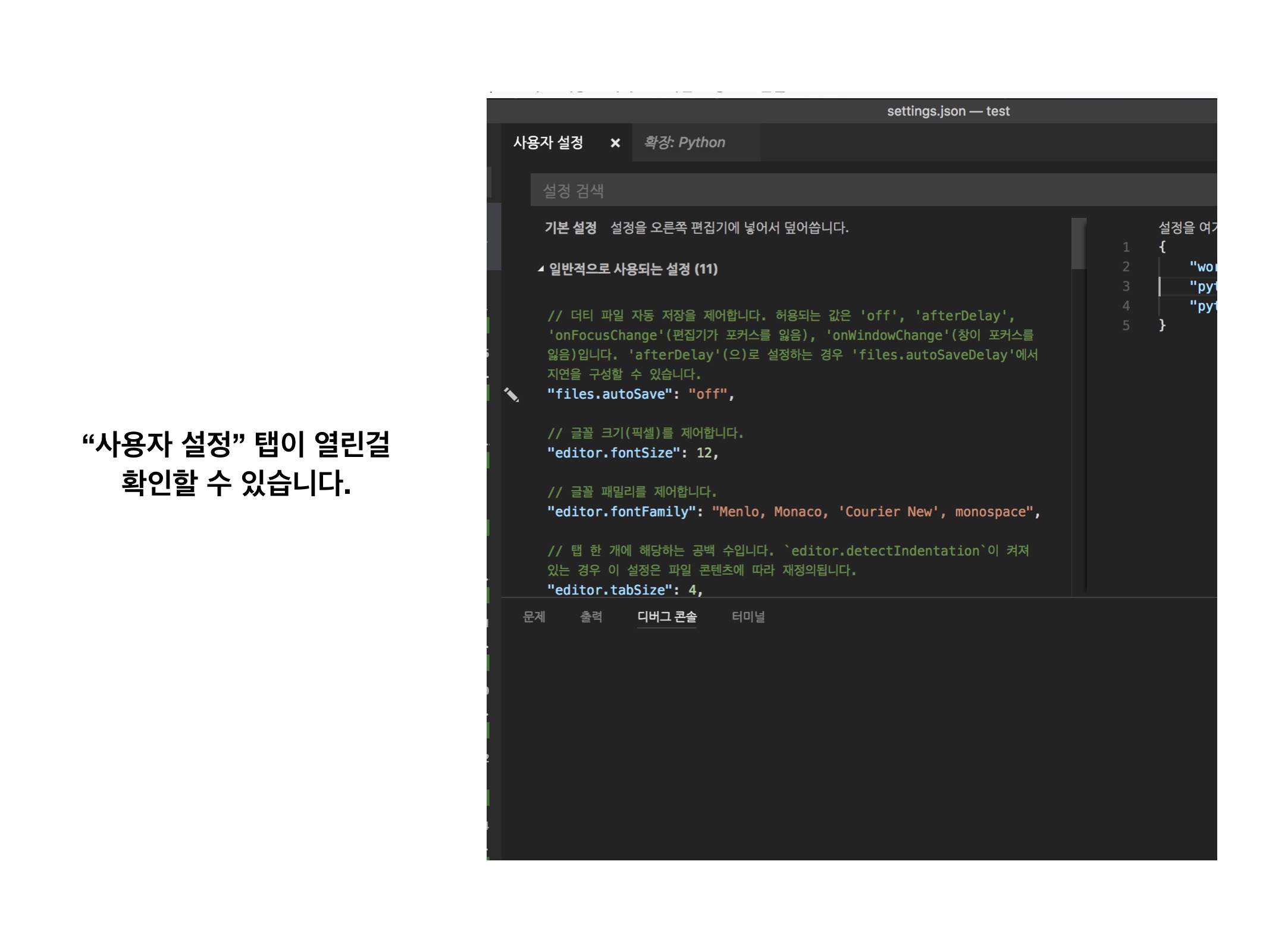This screenshot has width=1269, height=952.
Task: Click line number 1 in user settings editor
Action: tap(1126, 247)
